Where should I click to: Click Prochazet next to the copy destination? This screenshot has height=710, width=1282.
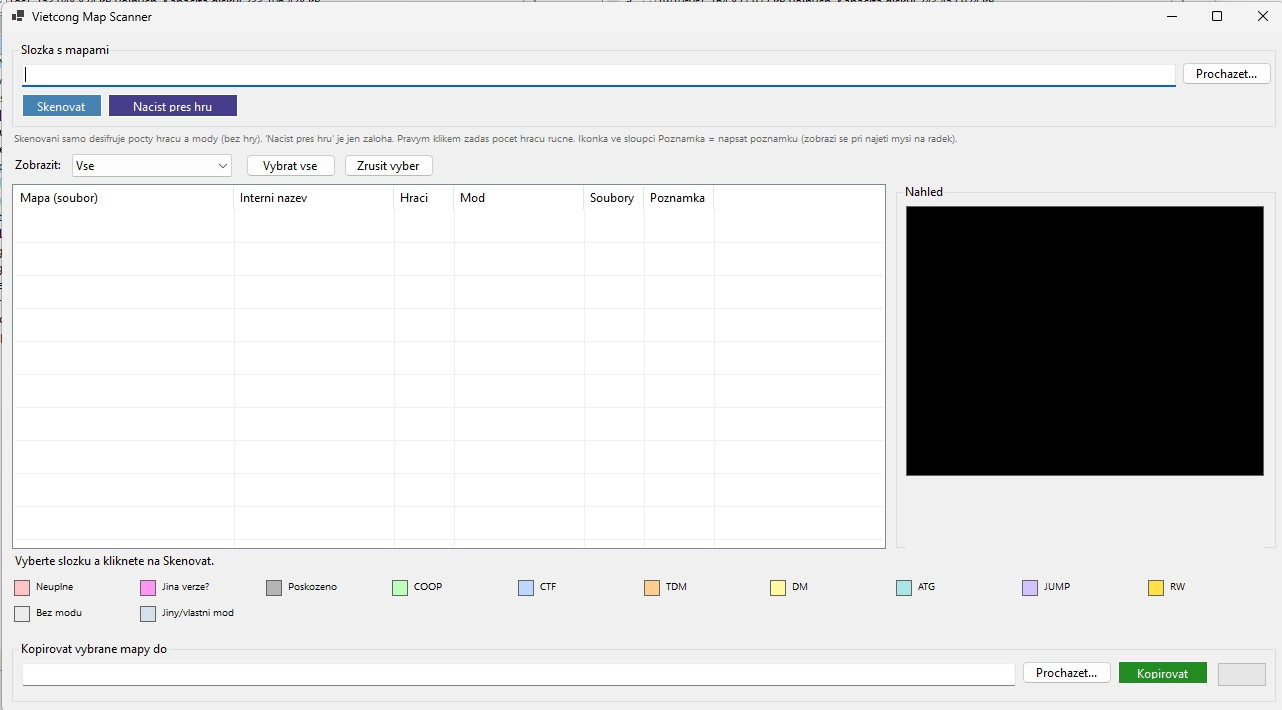[1067, 673]
